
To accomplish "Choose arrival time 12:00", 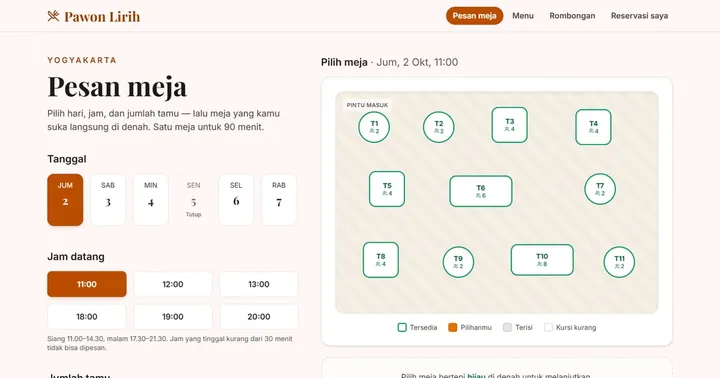I will [173, 284].
